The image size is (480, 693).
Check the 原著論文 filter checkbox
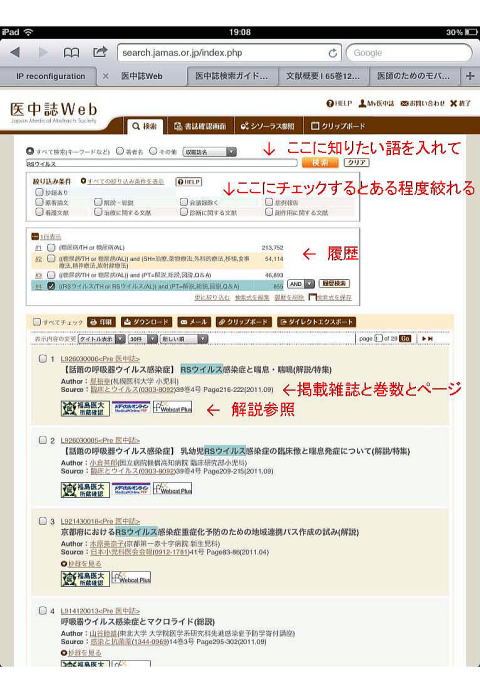[x=39, y=202]
